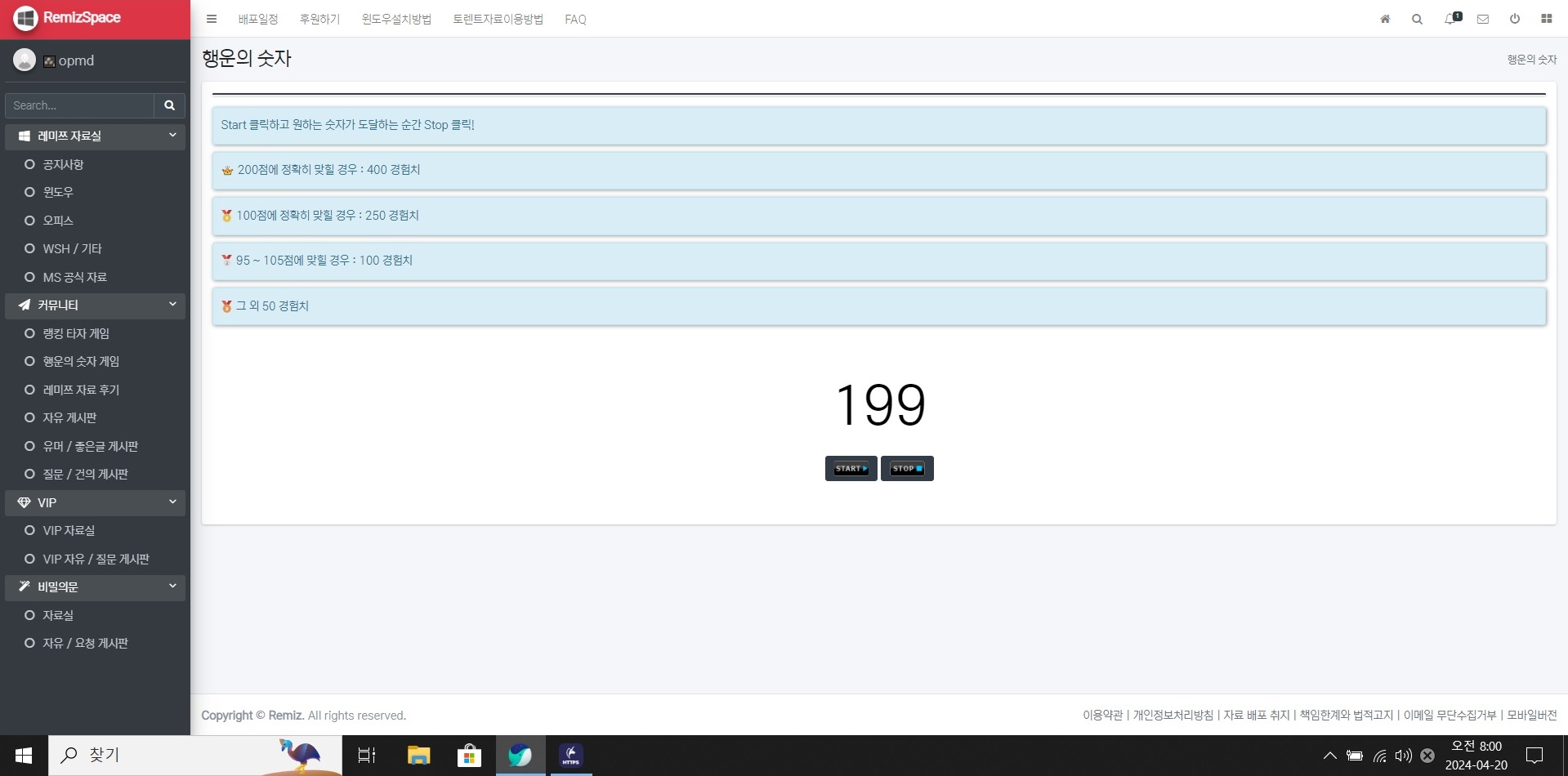Open the mail envelope icon

[x=1482, y=19]
